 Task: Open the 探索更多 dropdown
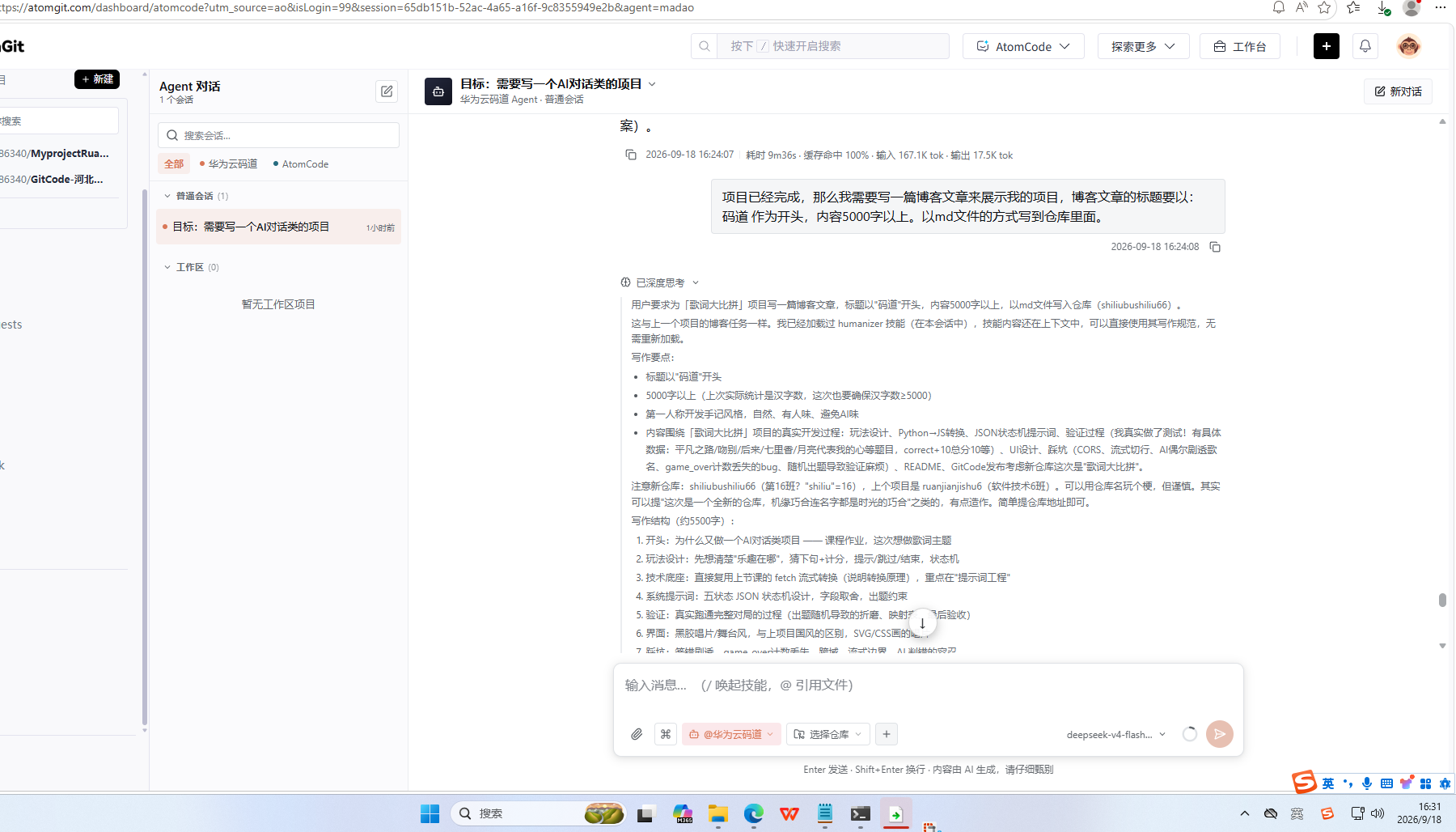tap(1143, 46)
